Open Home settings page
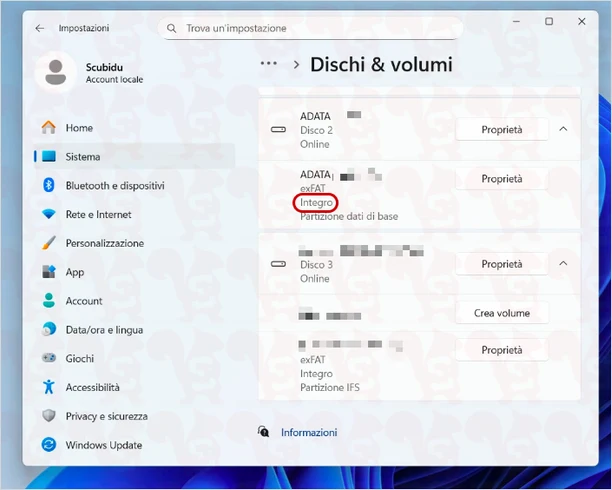The image size is (612, 490). coord(135,128)
